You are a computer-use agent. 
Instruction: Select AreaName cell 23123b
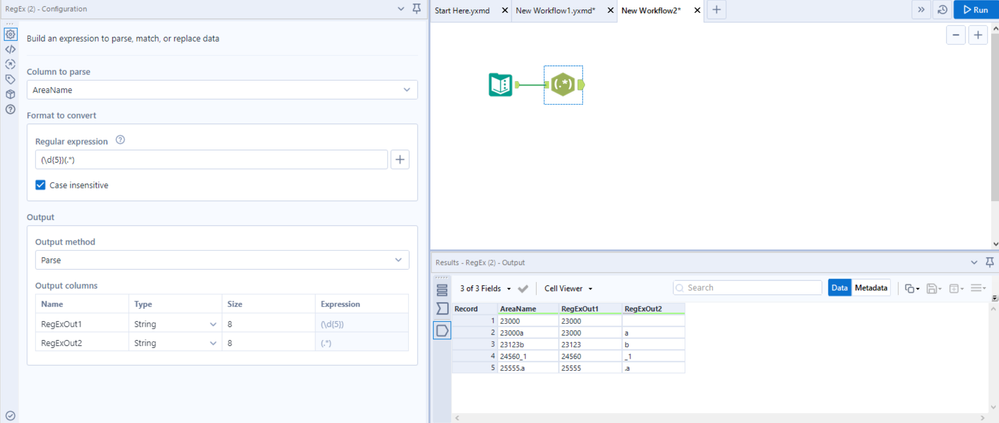pos(528,345)
